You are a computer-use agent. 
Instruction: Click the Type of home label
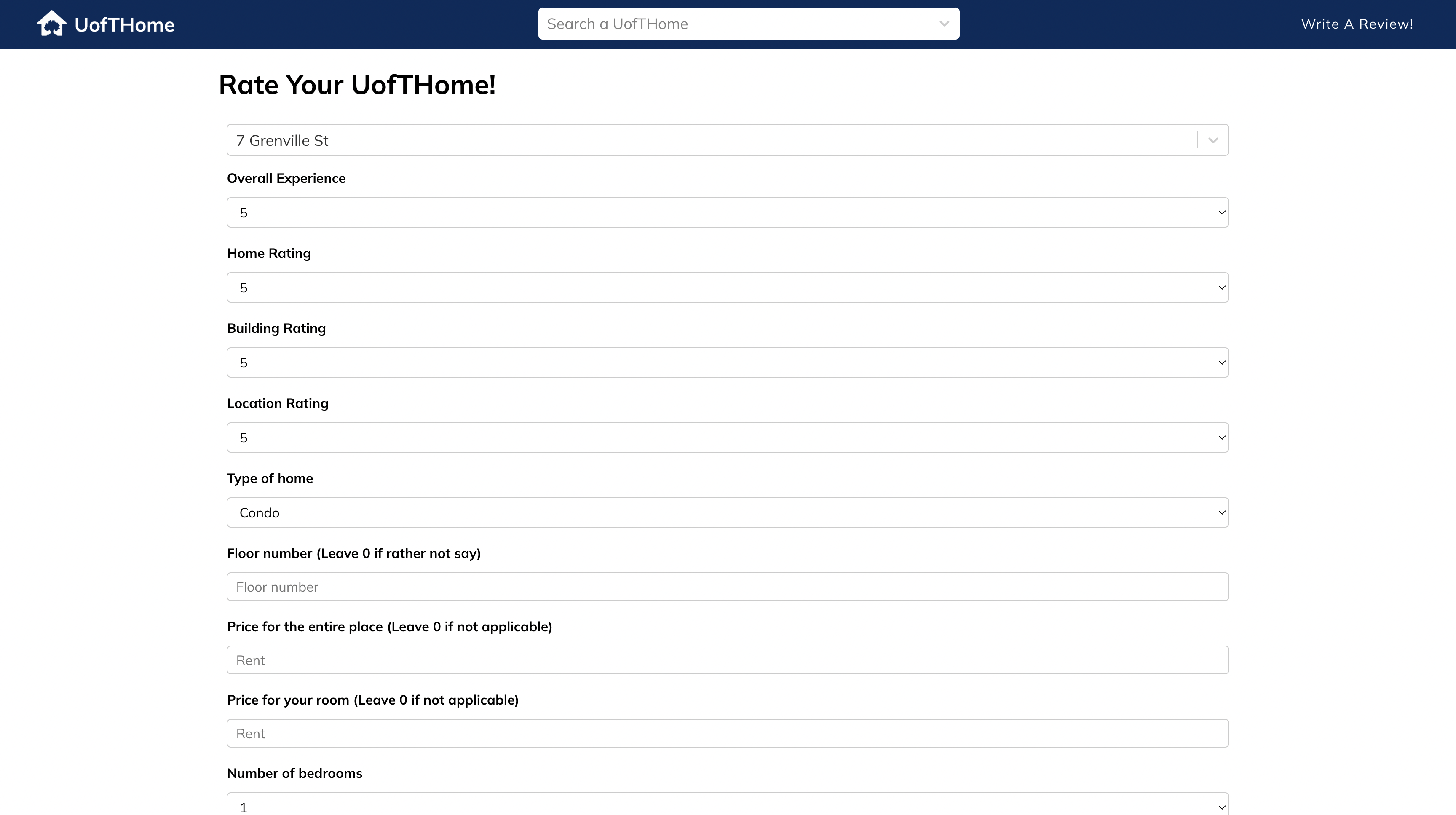270,479
